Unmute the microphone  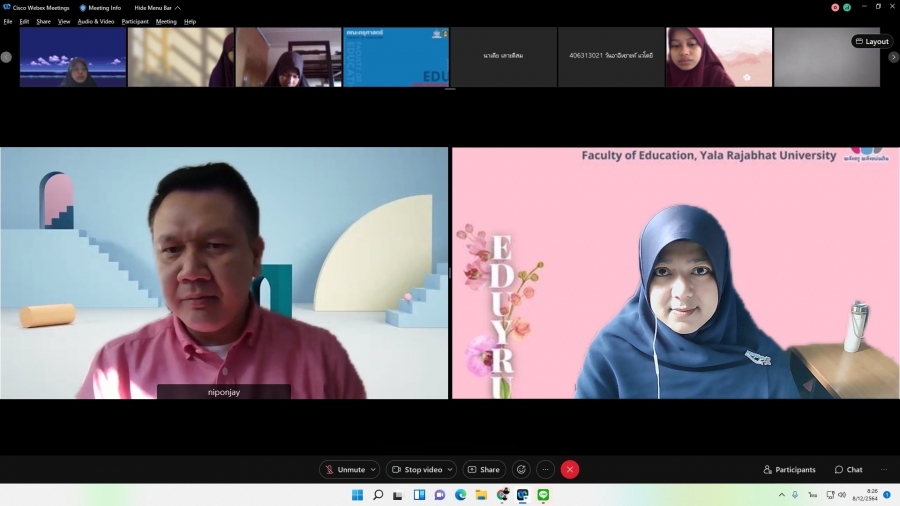coord(344,469)
